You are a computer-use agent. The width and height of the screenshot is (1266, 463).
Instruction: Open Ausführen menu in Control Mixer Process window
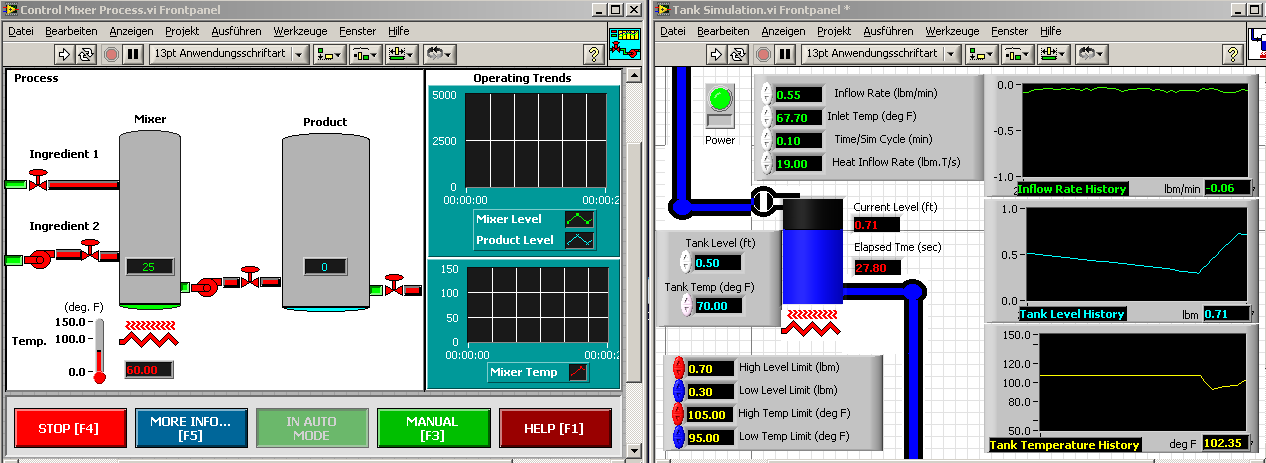point(237,31)
